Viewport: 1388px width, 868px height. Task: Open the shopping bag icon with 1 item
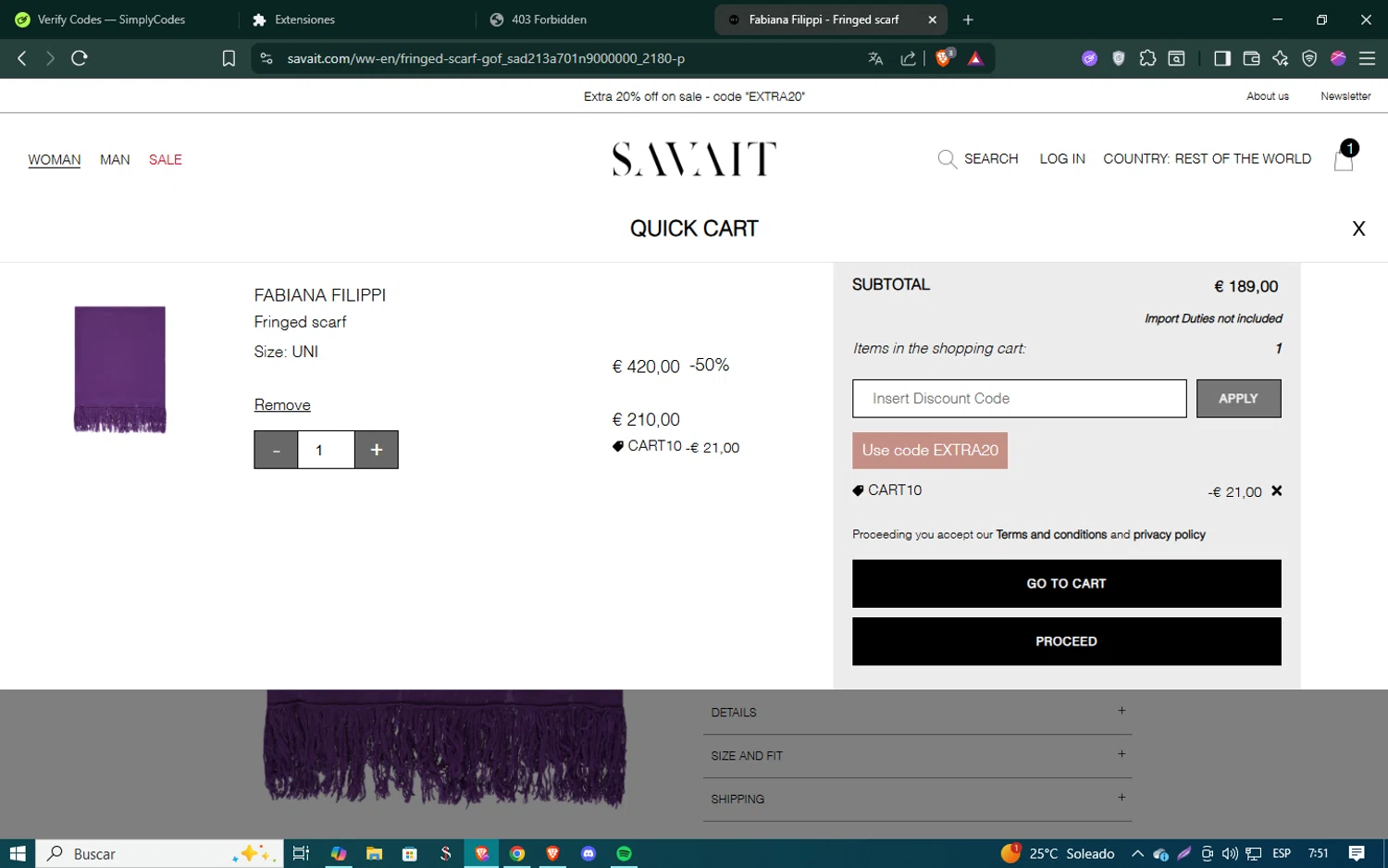(x=1345, y=157)
